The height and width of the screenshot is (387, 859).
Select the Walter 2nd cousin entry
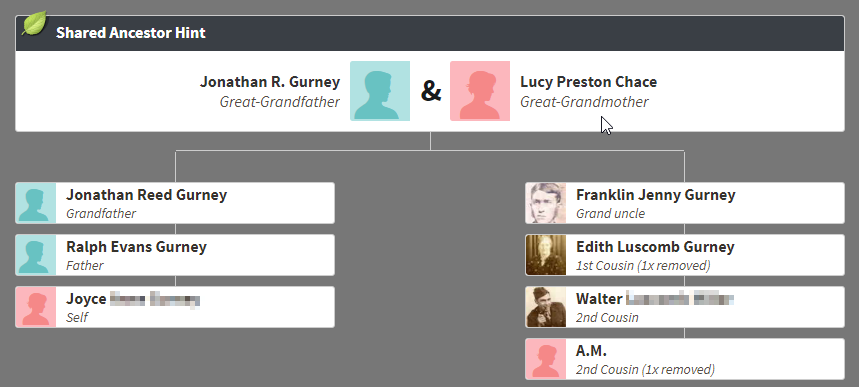[x=685, y=307]
